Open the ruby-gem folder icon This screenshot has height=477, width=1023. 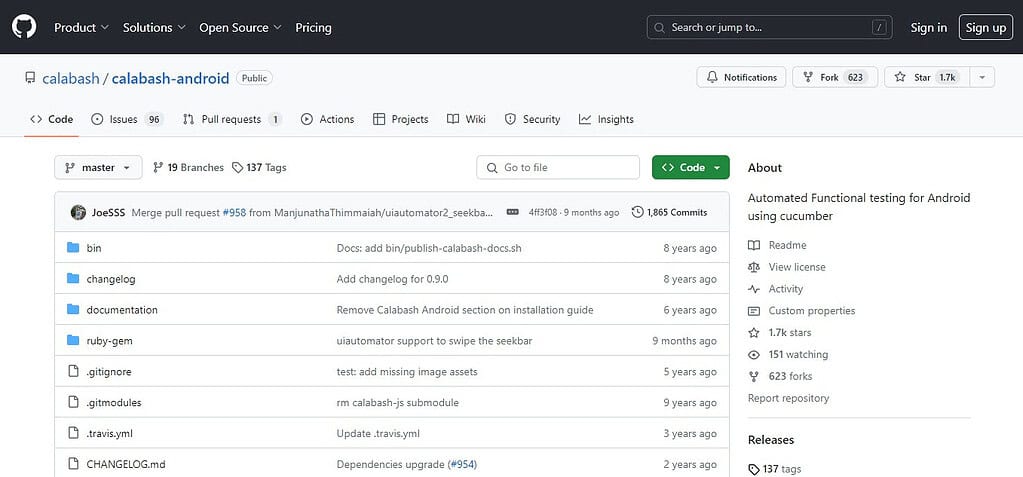73,341
